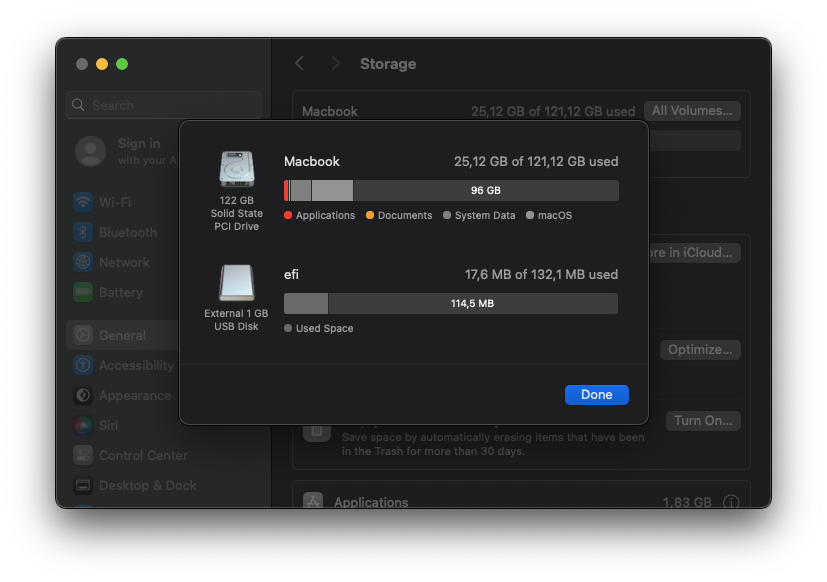827x582 pixels.
Task: Click the Wi-Fi icon in sidebar
Action: tap(83, 202)
